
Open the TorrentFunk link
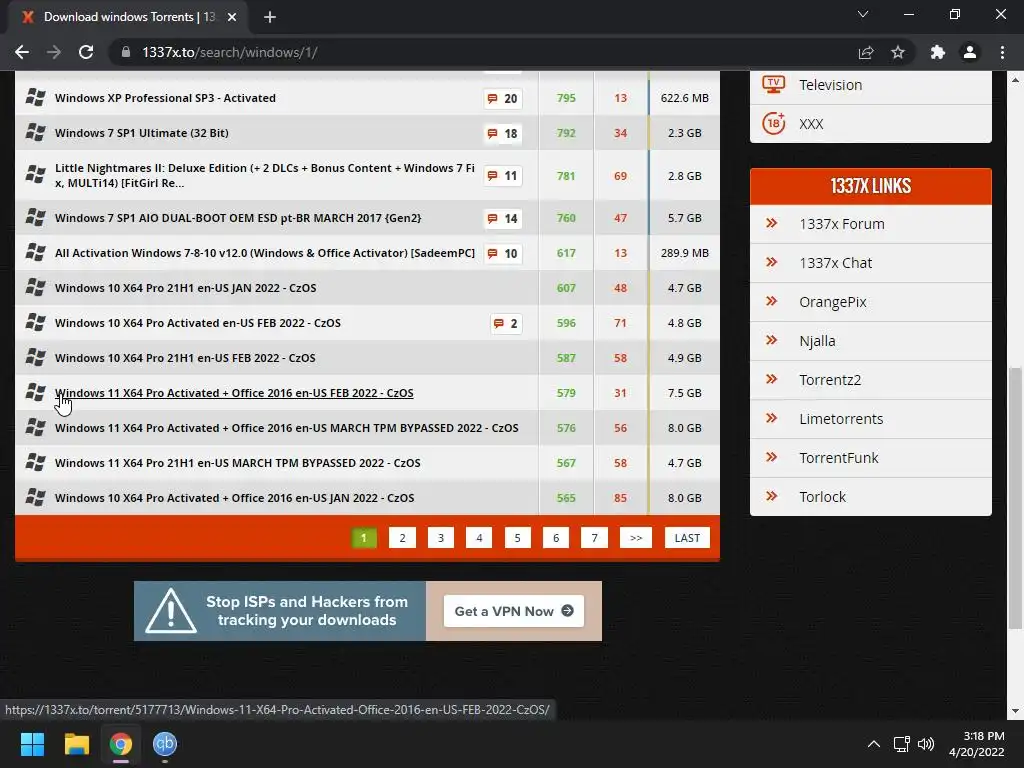(839, 458)
